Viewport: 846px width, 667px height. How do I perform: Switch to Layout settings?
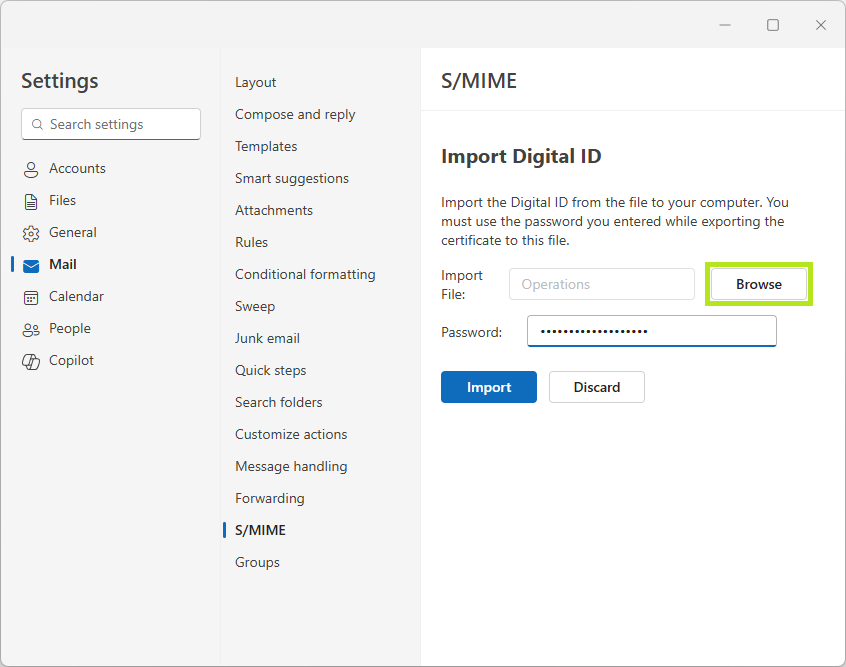(x=255, y=82)
